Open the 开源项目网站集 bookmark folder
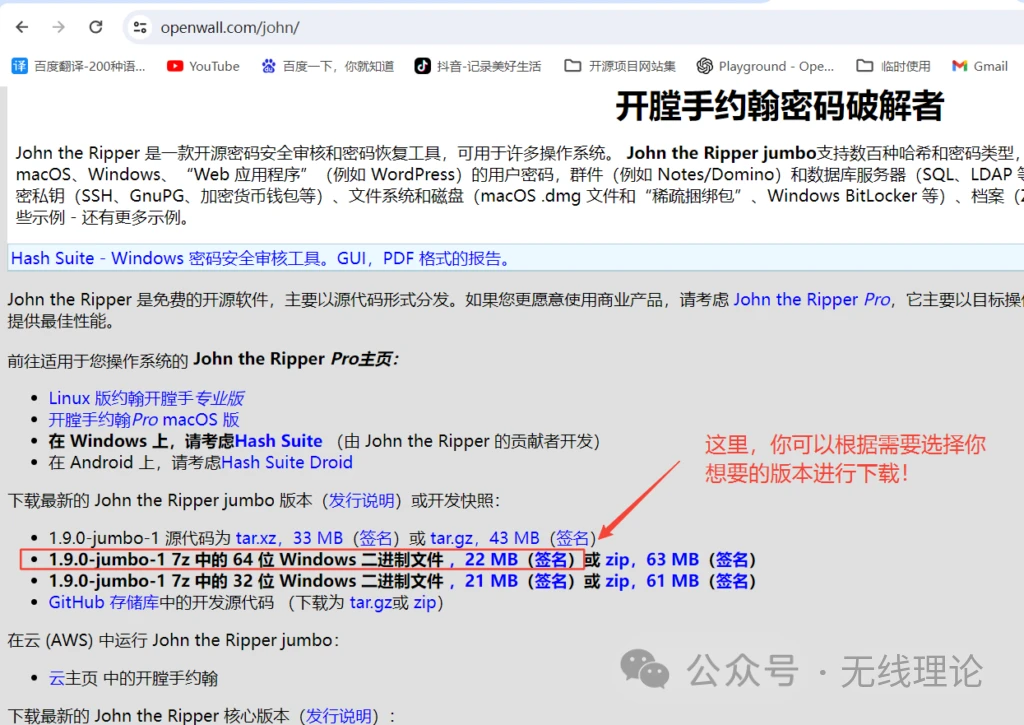This screenshot has width=1024, height=725. coord(620,66)
